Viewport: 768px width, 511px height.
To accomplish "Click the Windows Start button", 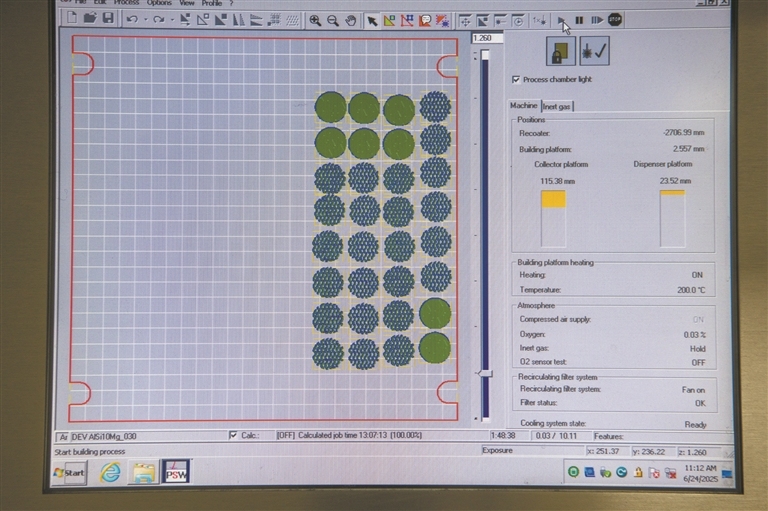I will 69,472.
